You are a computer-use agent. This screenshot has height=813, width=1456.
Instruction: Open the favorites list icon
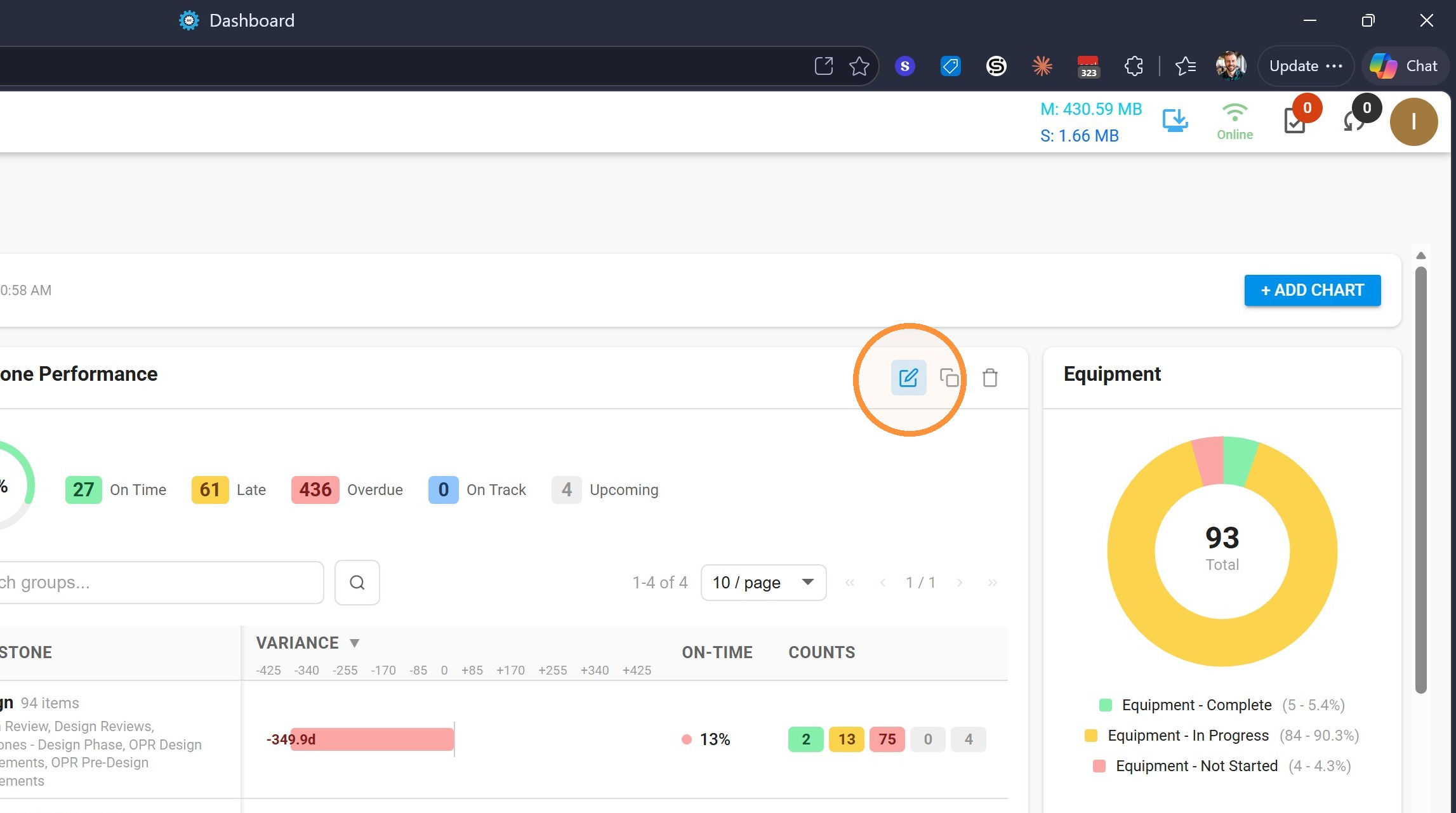1185,66
